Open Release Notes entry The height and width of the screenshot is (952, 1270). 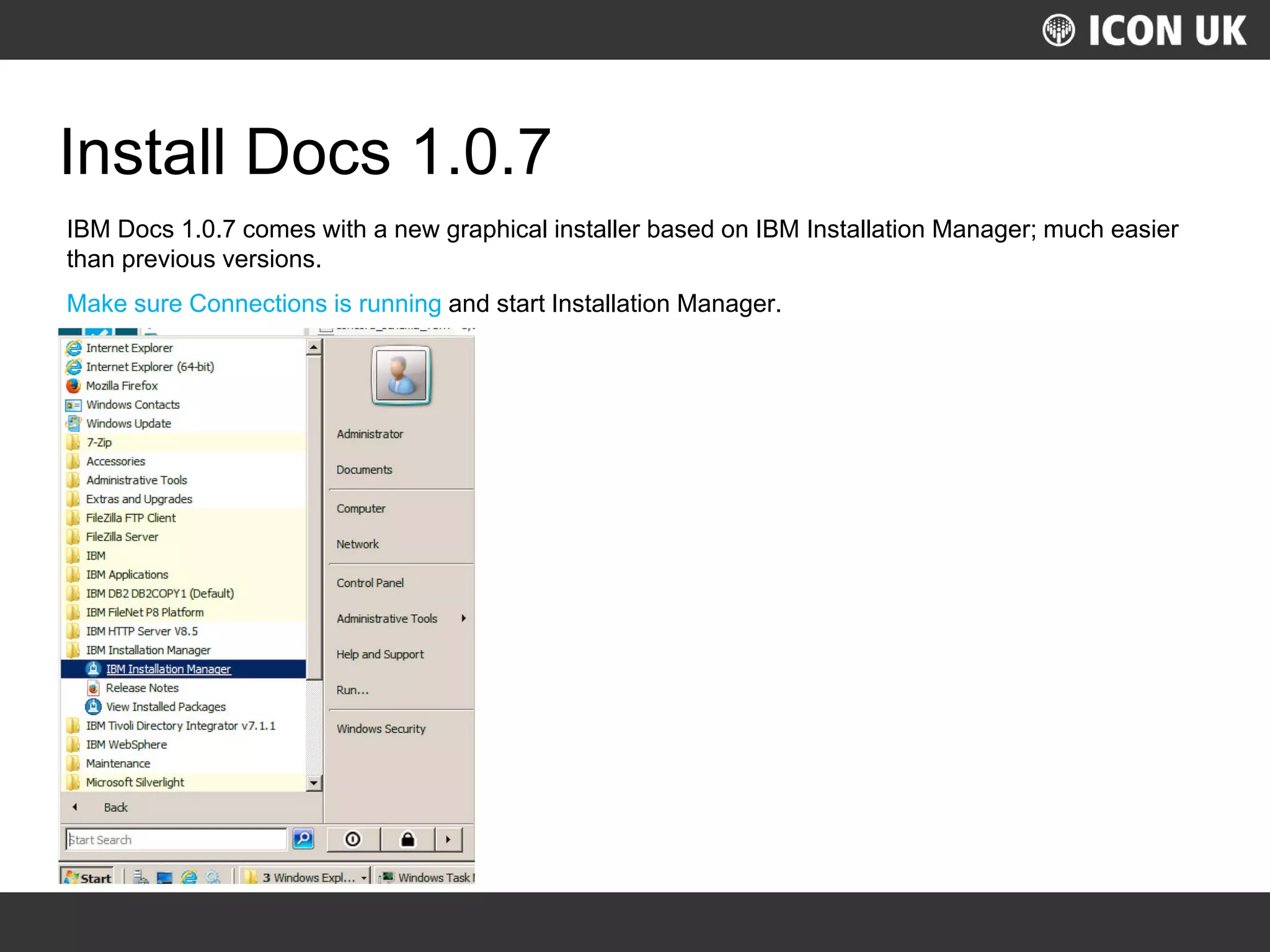coord(142,688)
